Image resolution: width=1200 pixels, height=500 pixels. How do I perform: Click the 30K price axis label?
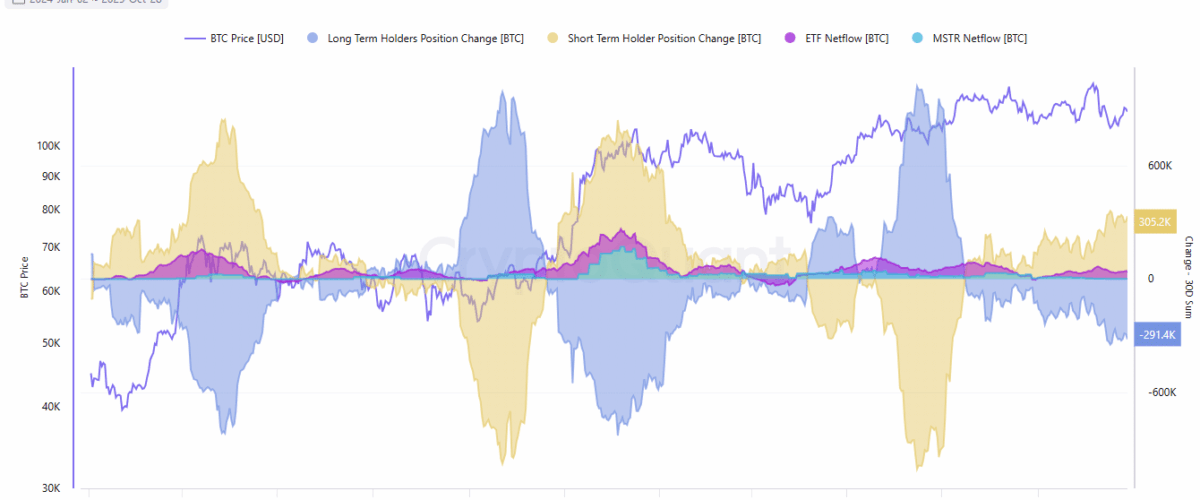click(49, 488)
